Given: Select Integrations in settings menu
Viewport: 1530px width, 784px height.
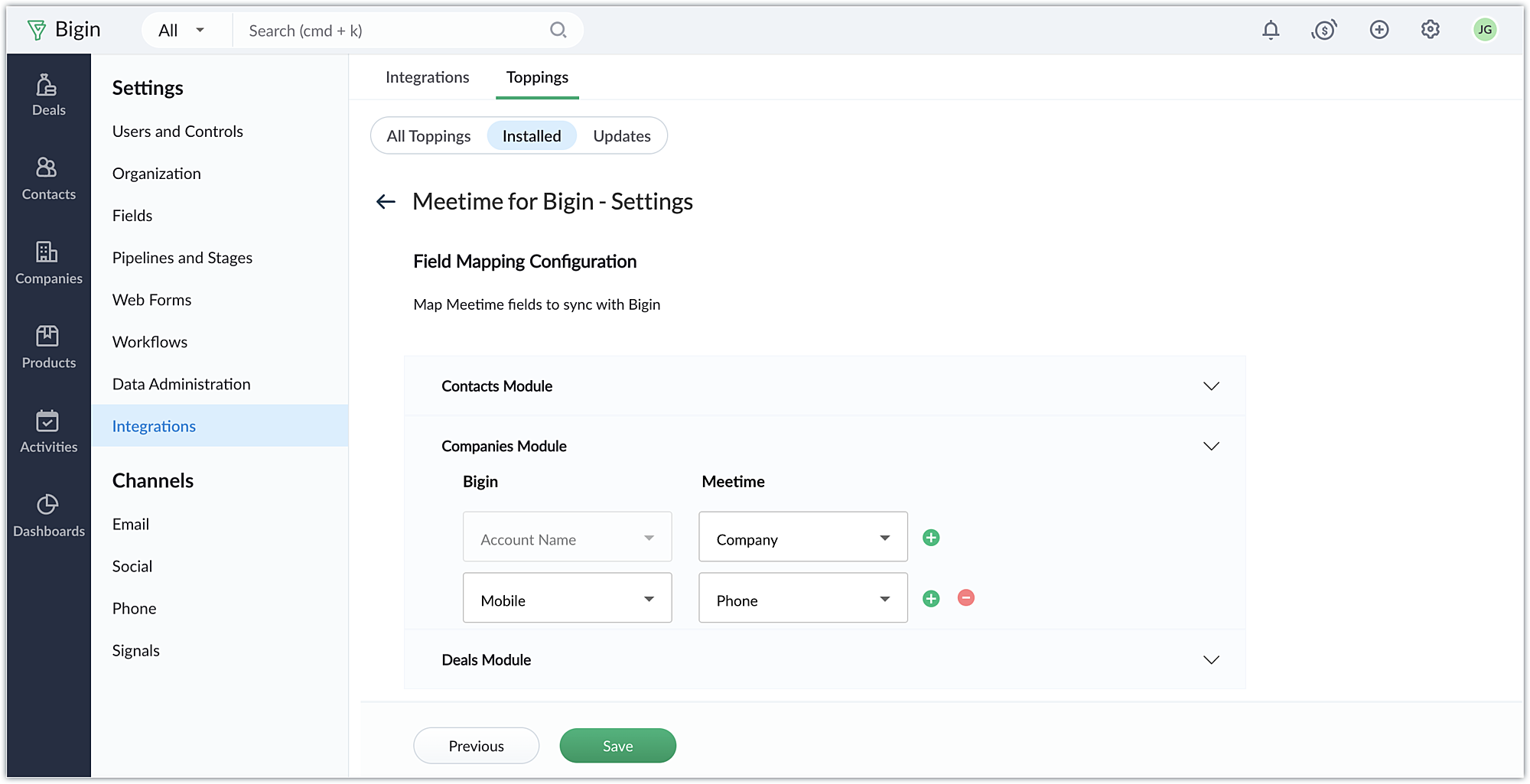Looking at the screenshot, I should [x=220, y=426].
